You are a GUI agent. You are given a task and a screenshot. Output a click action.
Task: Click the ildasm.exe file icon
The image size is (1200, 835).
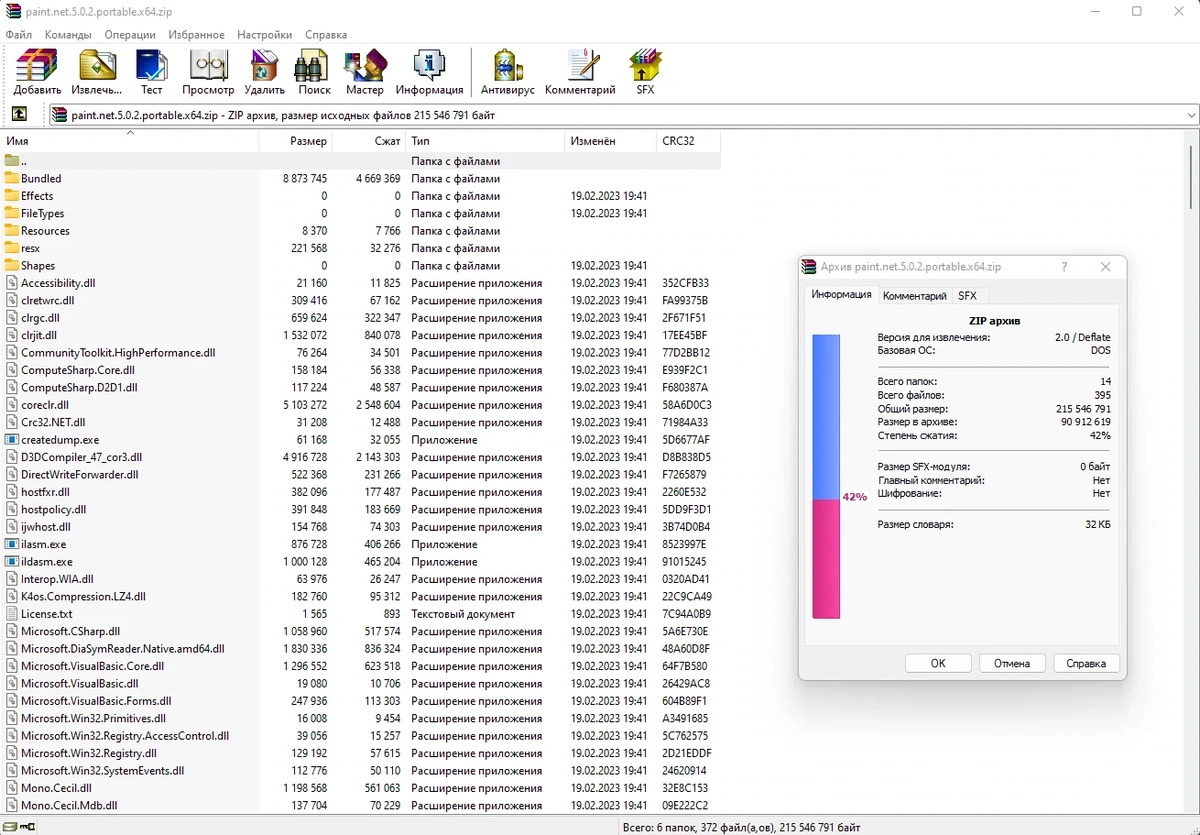click(x=12, y=562)
